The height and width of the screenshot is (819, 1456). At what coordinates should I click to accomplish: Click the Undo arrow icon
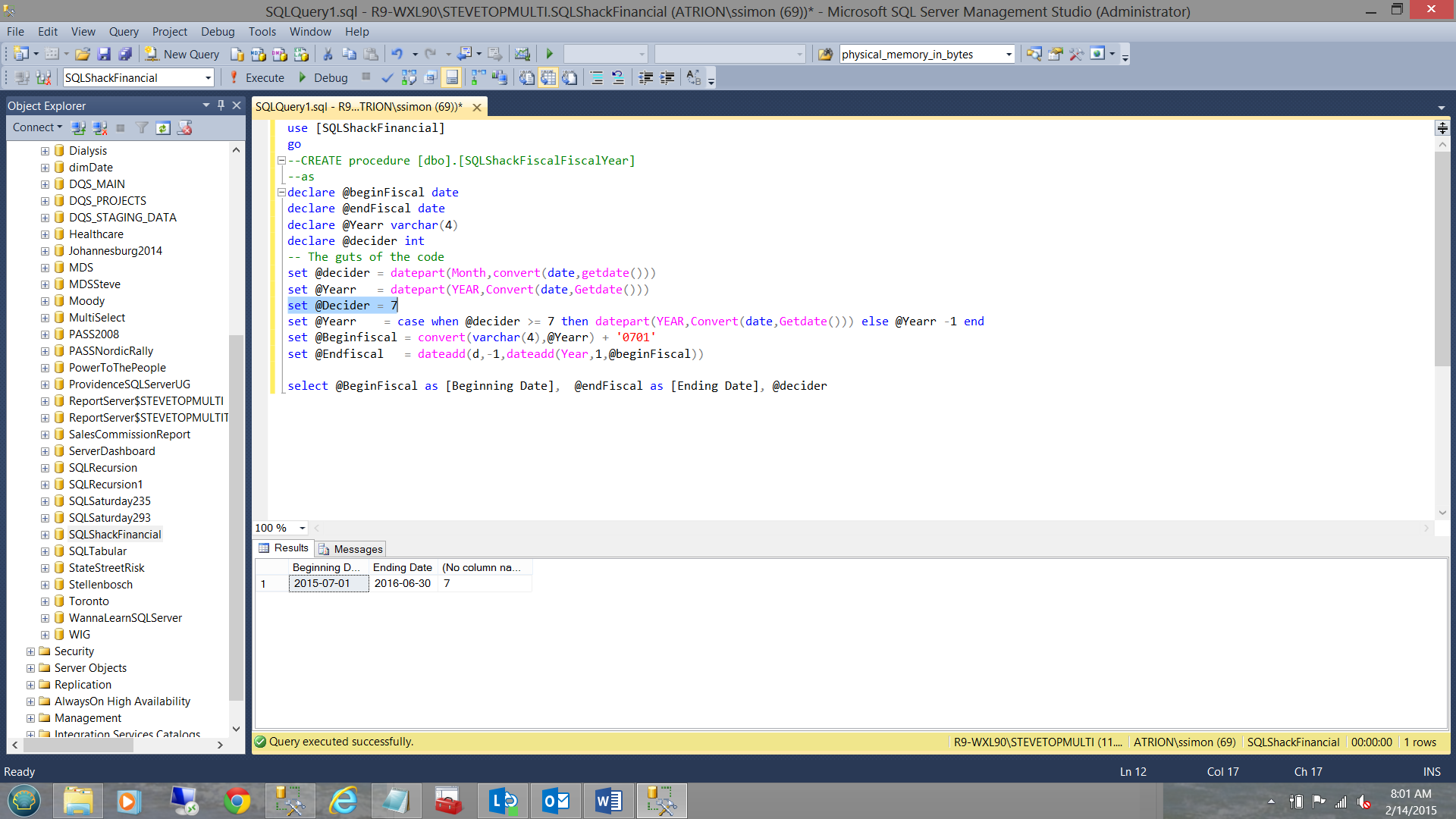pos(397,54)
